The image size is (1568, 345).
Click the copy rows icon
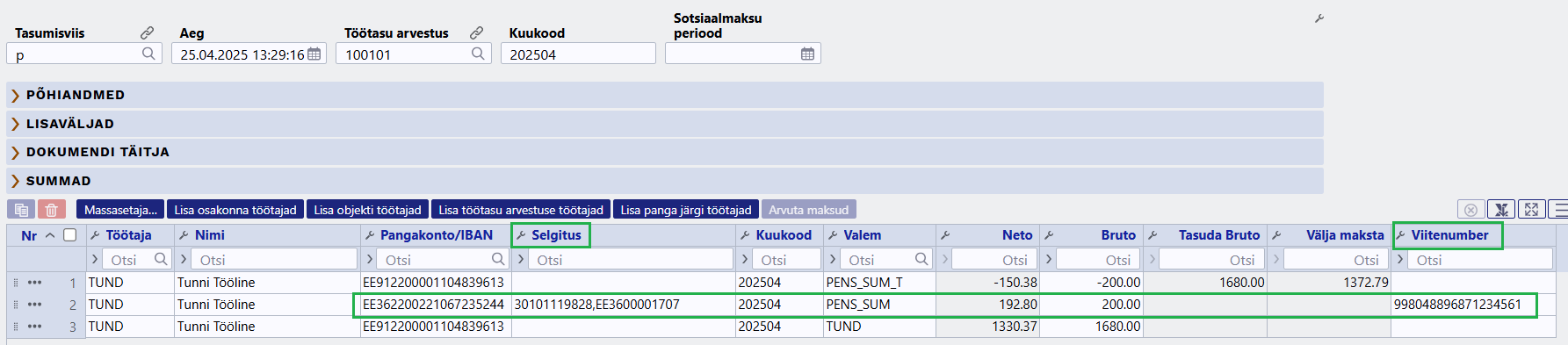(x=21, y=210)
